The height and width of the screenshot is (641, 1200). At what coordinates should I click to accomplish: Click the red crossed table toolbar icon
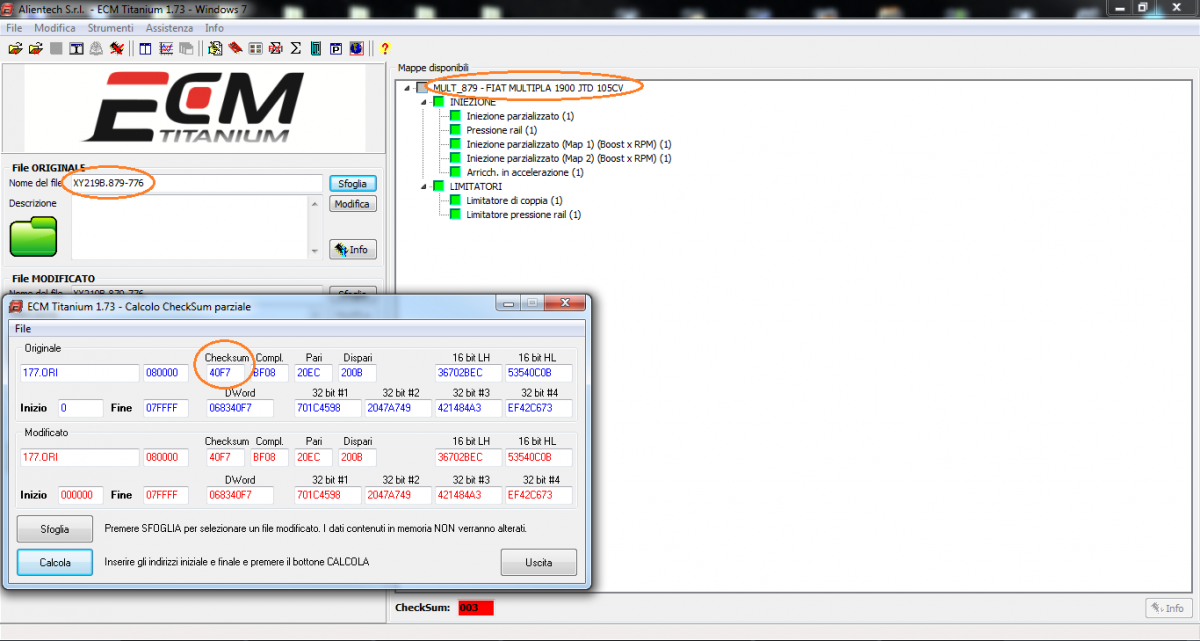[275, 48]
